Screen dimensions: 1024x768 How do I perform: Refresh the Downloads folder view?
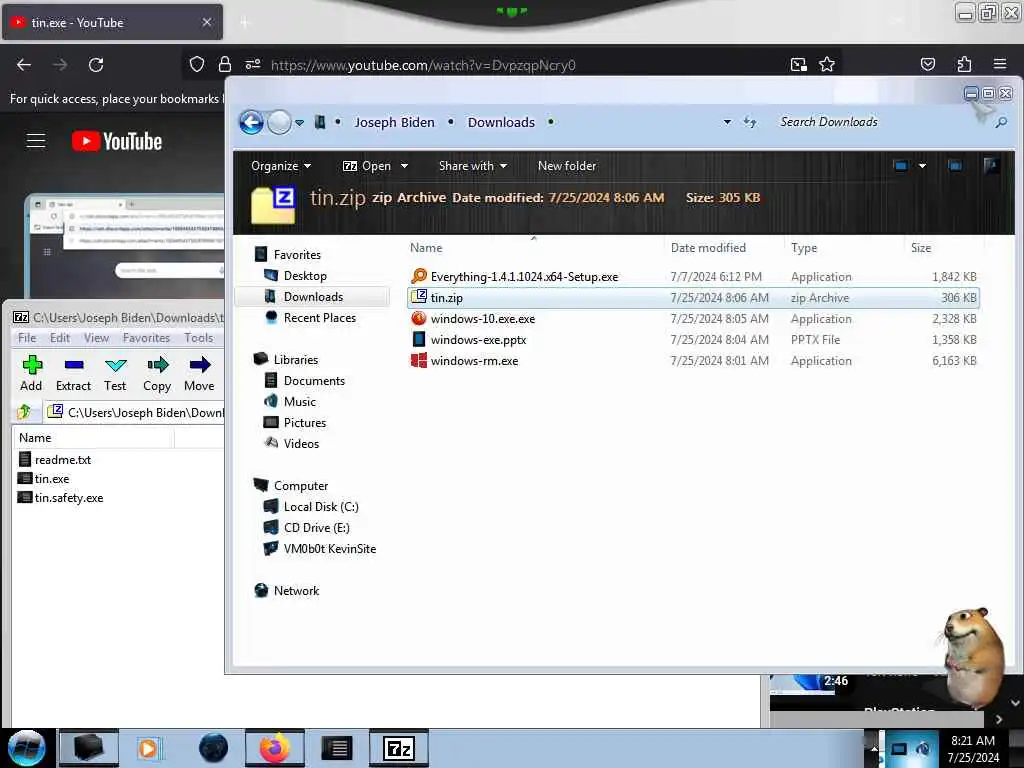coord(750,122)
